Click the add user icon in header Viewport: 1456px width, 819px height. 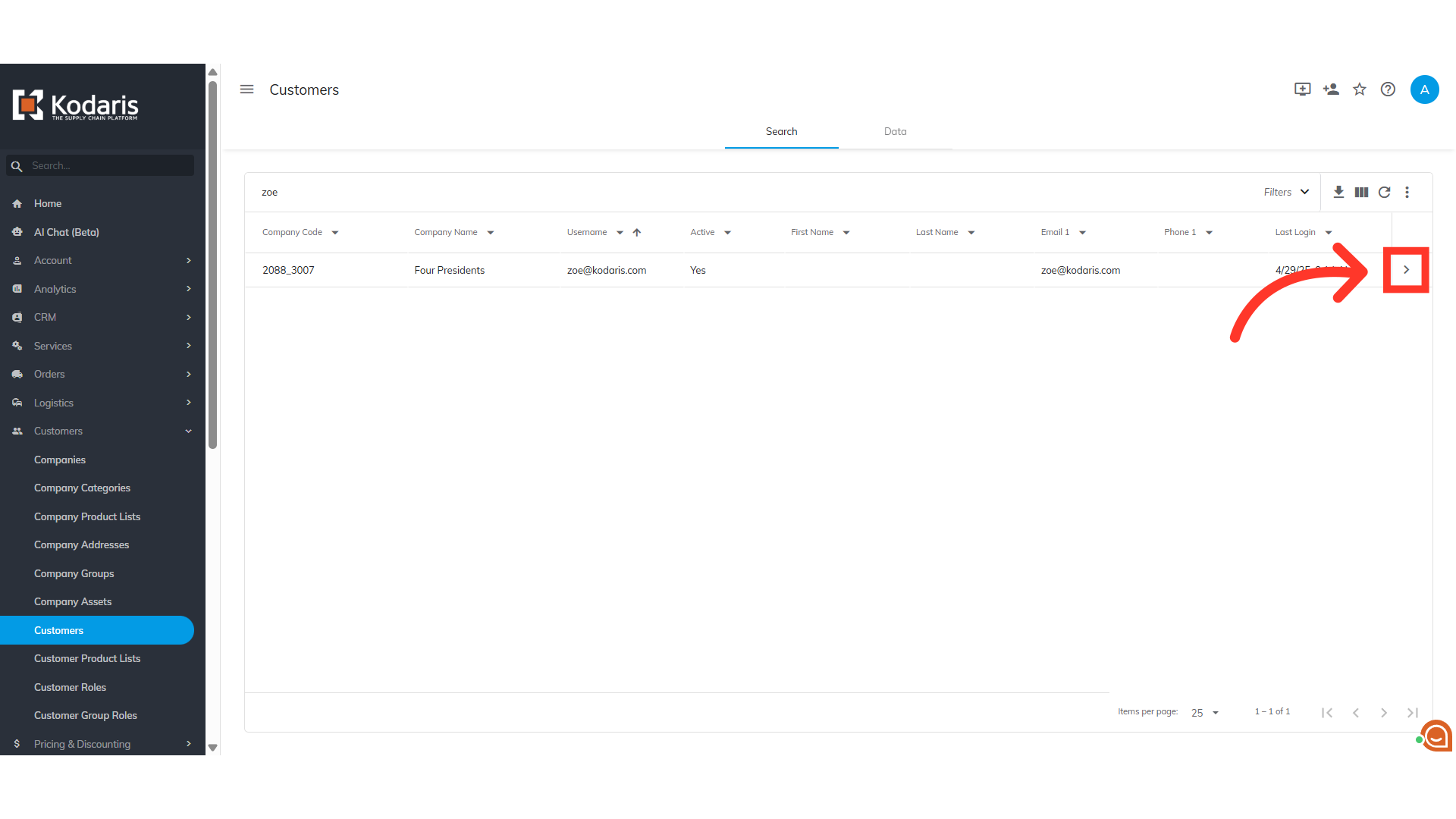tap(1331, 89)
